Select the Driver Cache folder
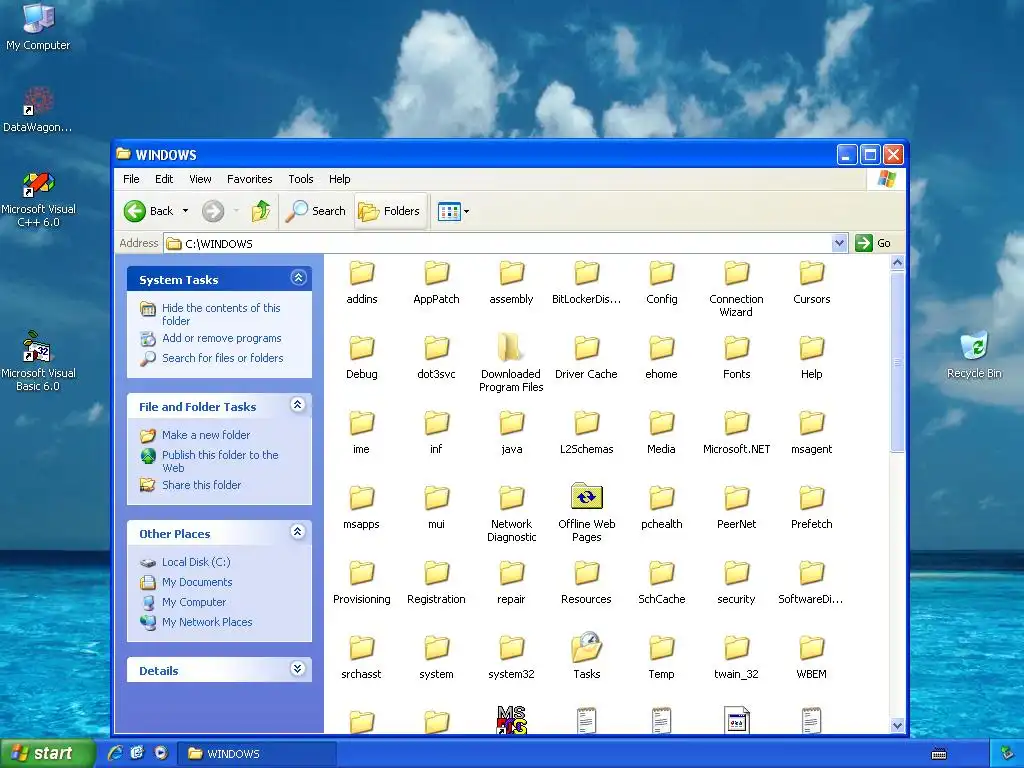Viewport: 1024px width, 768px height. pos(586,358)
